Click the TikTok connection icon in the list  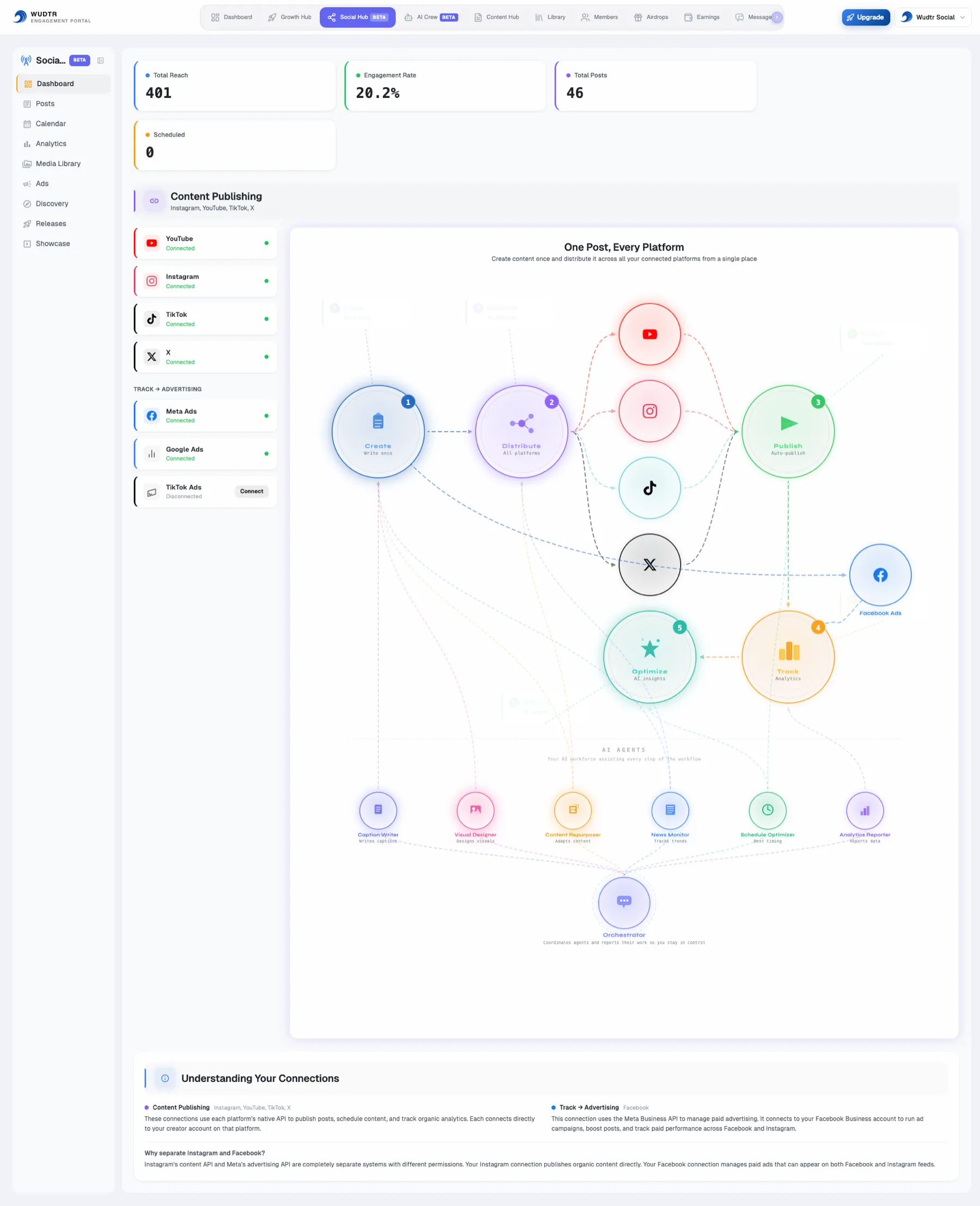[152, 319]
